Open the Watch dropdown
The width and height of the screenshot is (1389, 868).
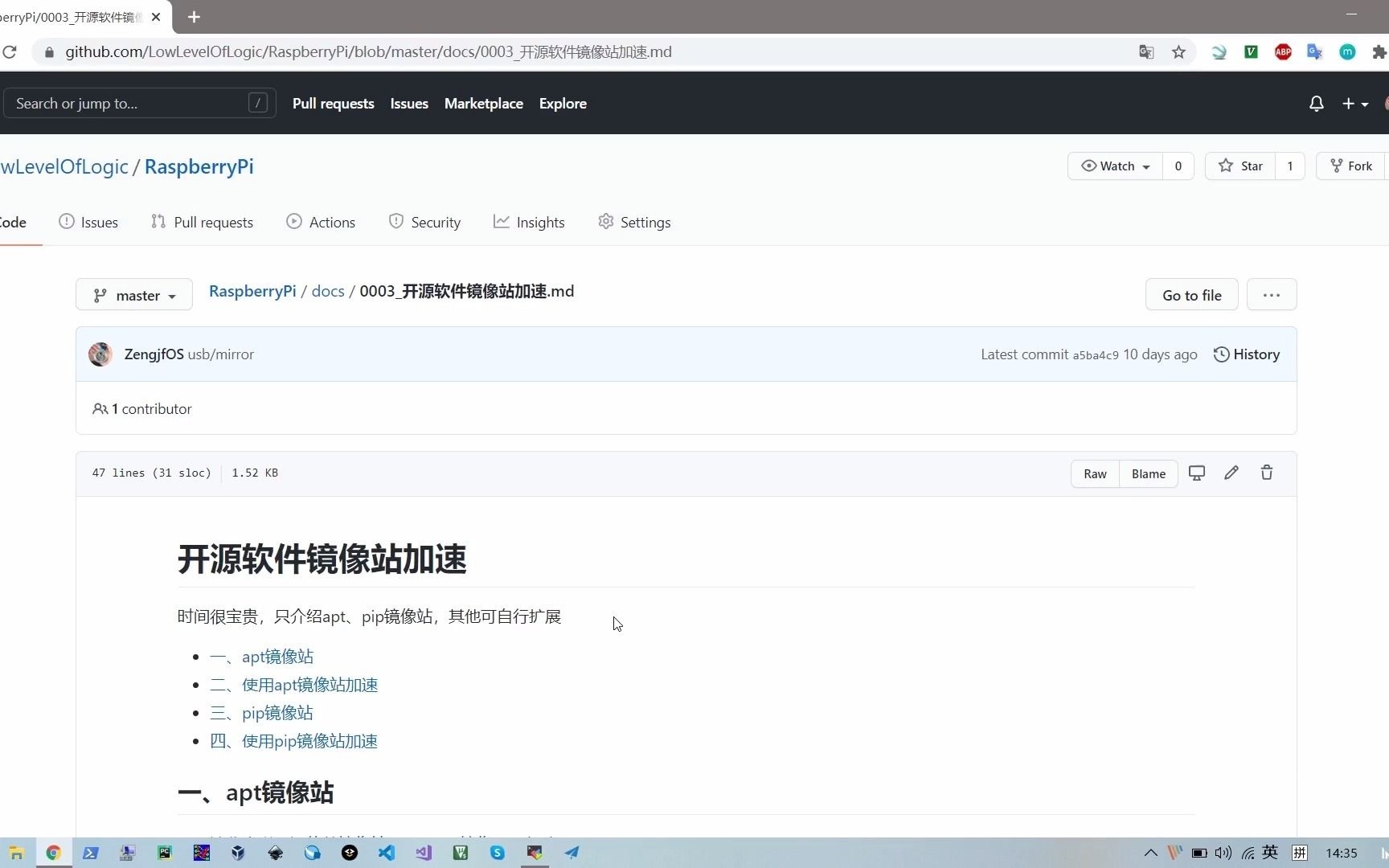point(1115,166)
